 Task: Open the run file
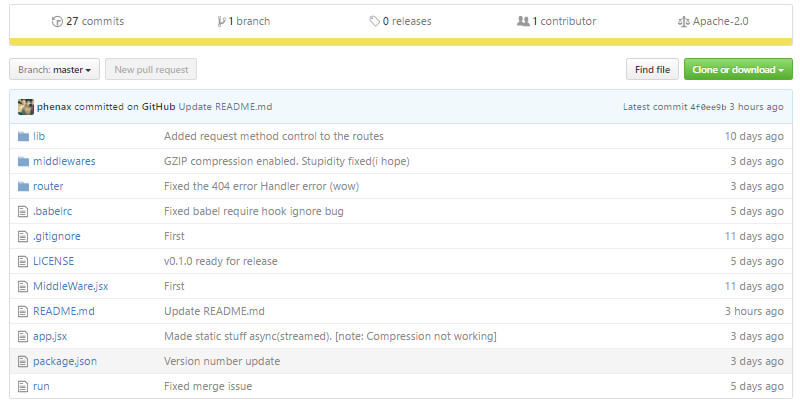coord(41,386)
